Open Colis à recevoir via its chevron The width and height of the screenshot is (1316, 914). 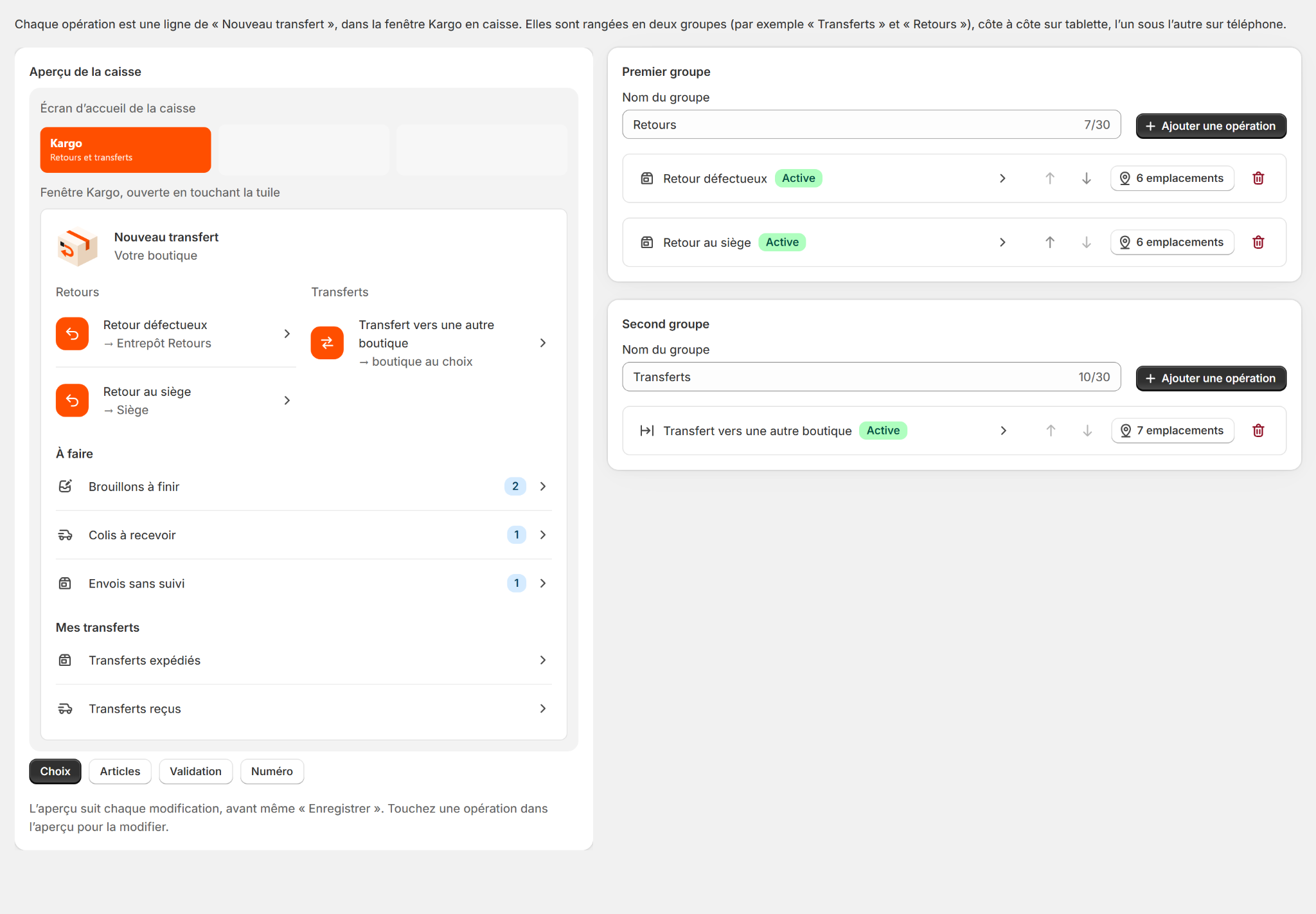coord(543,535)
